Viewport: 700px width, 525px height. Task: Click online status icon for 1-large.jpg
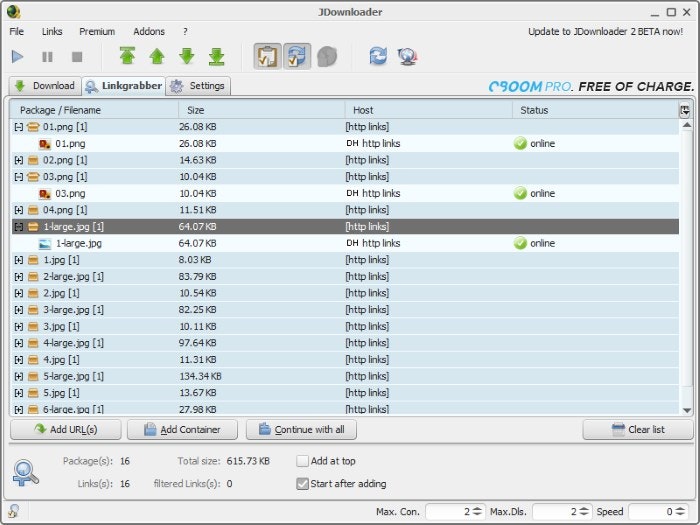coord(520,243)
